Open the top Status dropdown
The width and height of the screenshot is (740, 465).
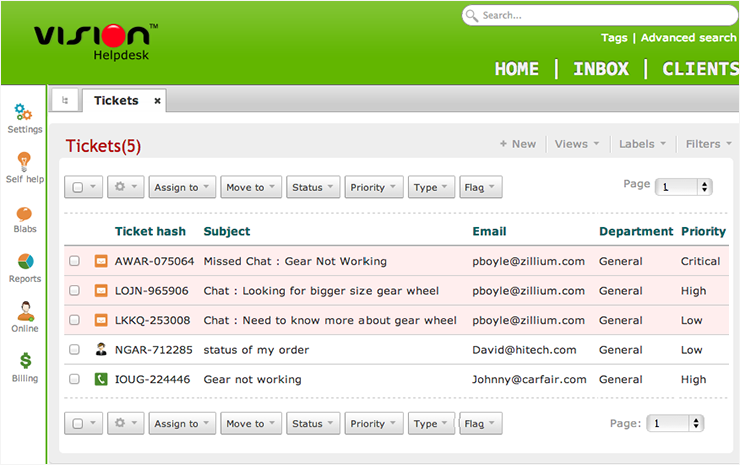click(x=313, y=187)
